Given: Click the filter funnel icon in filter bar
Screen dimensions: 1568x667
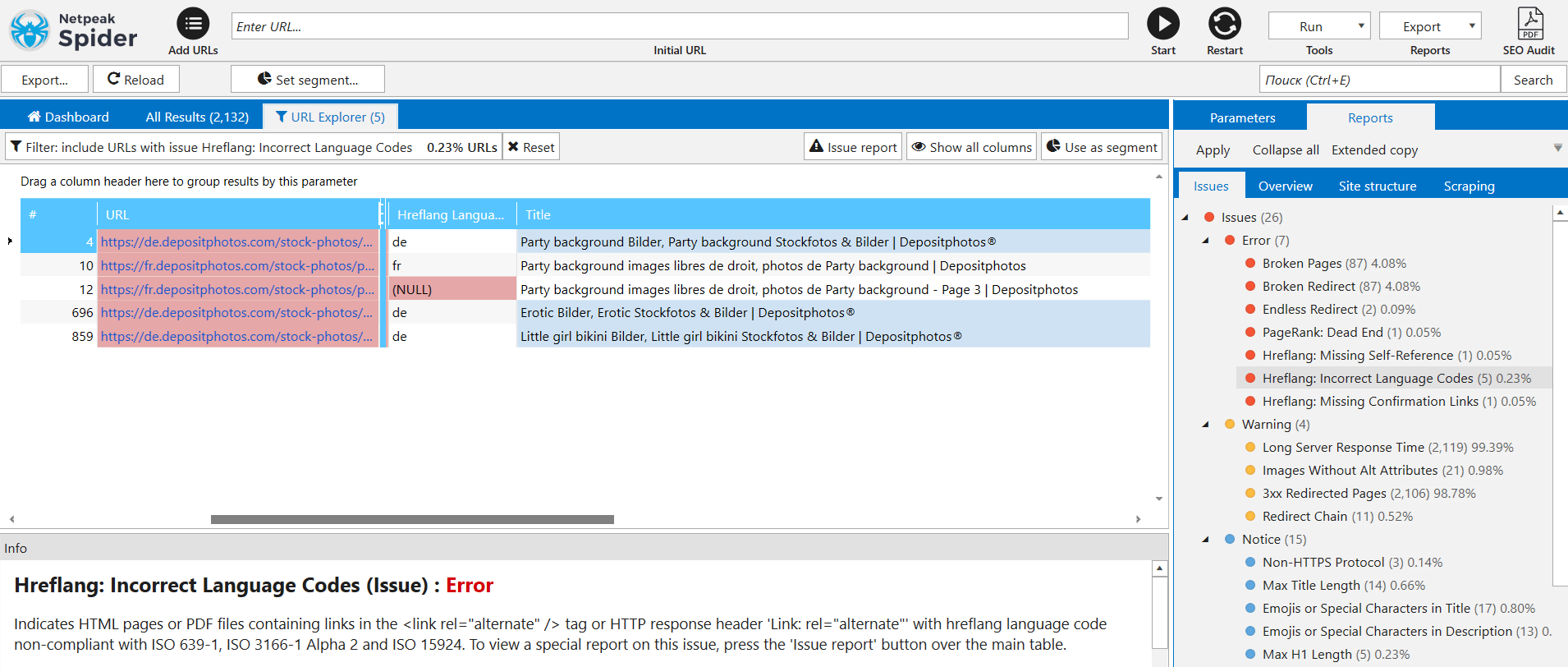Looking at the screenshot, I should 16,147.
